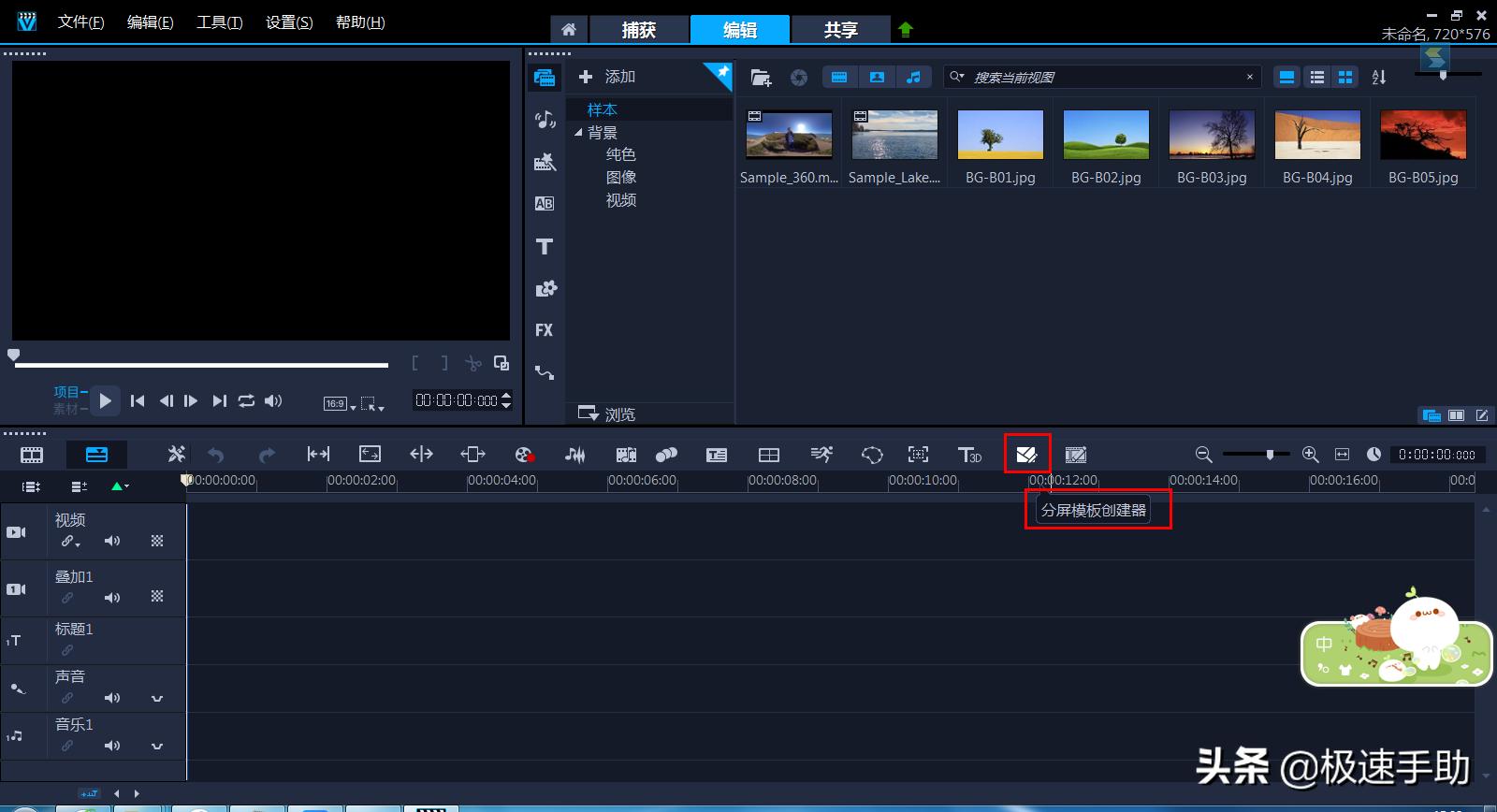Open the 3D title editor icon
Screen dimensions: 1497x812
969,455
